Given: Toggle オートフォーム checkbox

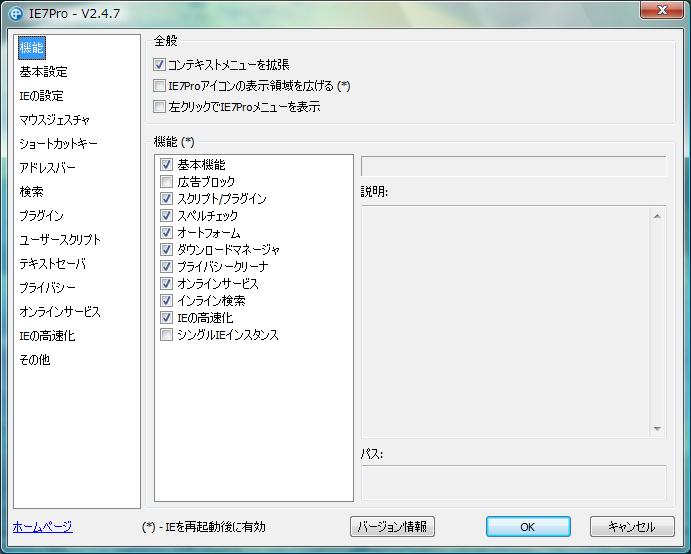Looking at the screenshot, I should (x=166, y=232).
